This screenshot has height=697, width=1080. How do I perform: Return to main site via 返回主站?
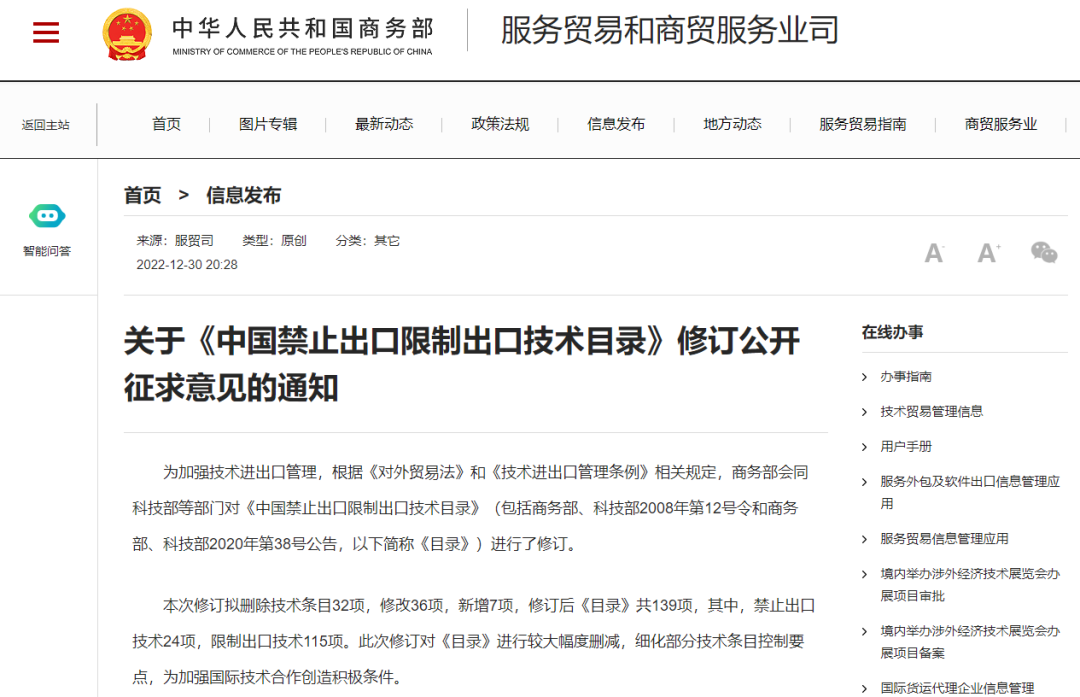tap(45, 125)
